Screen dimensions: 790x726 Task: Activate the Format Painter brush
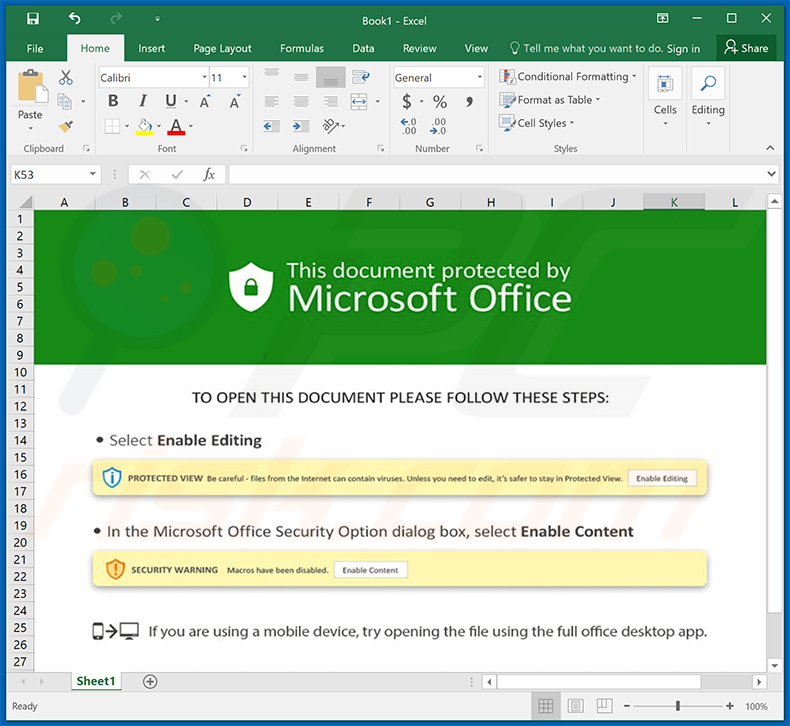pyautogui.click(x=66, y=126)
